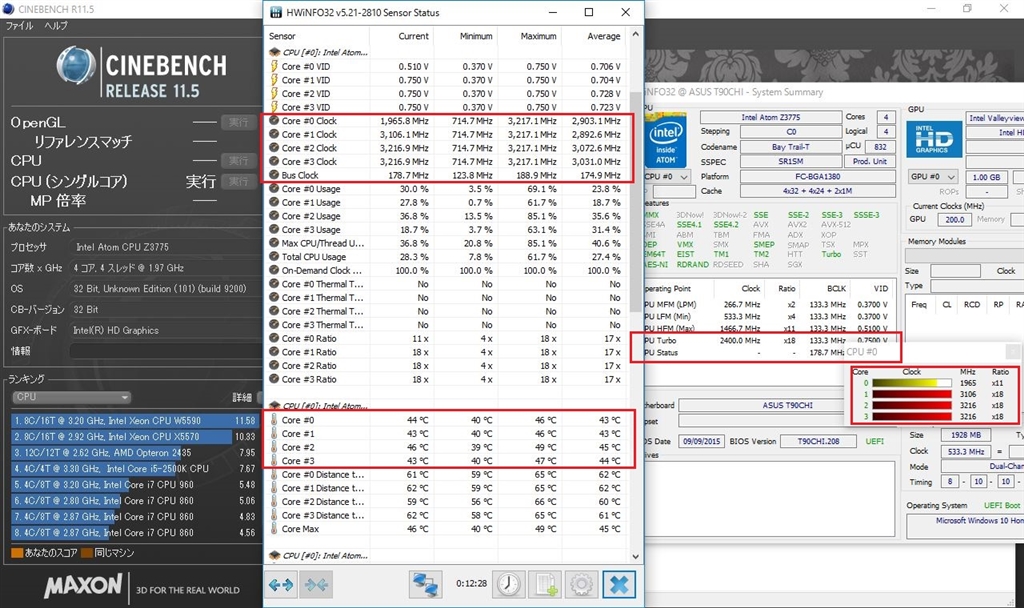Click the green Turbo feature label

click(x=831, y=255)
